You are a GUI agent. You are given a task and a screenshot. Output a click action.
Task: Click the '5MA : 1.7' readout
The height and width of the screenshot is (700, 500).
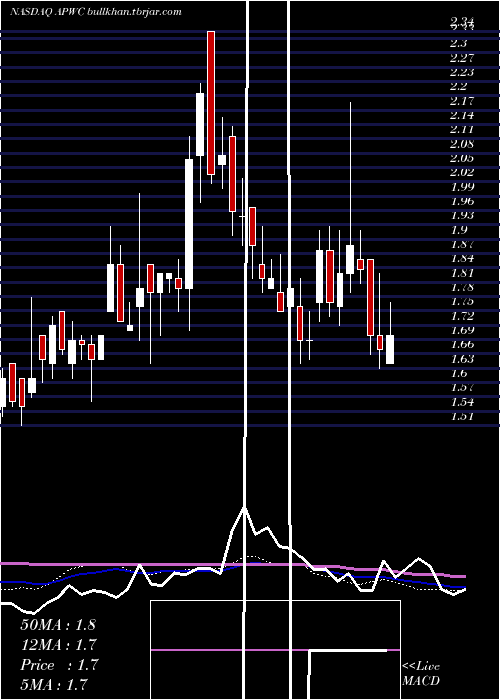[x=54, y=684]
